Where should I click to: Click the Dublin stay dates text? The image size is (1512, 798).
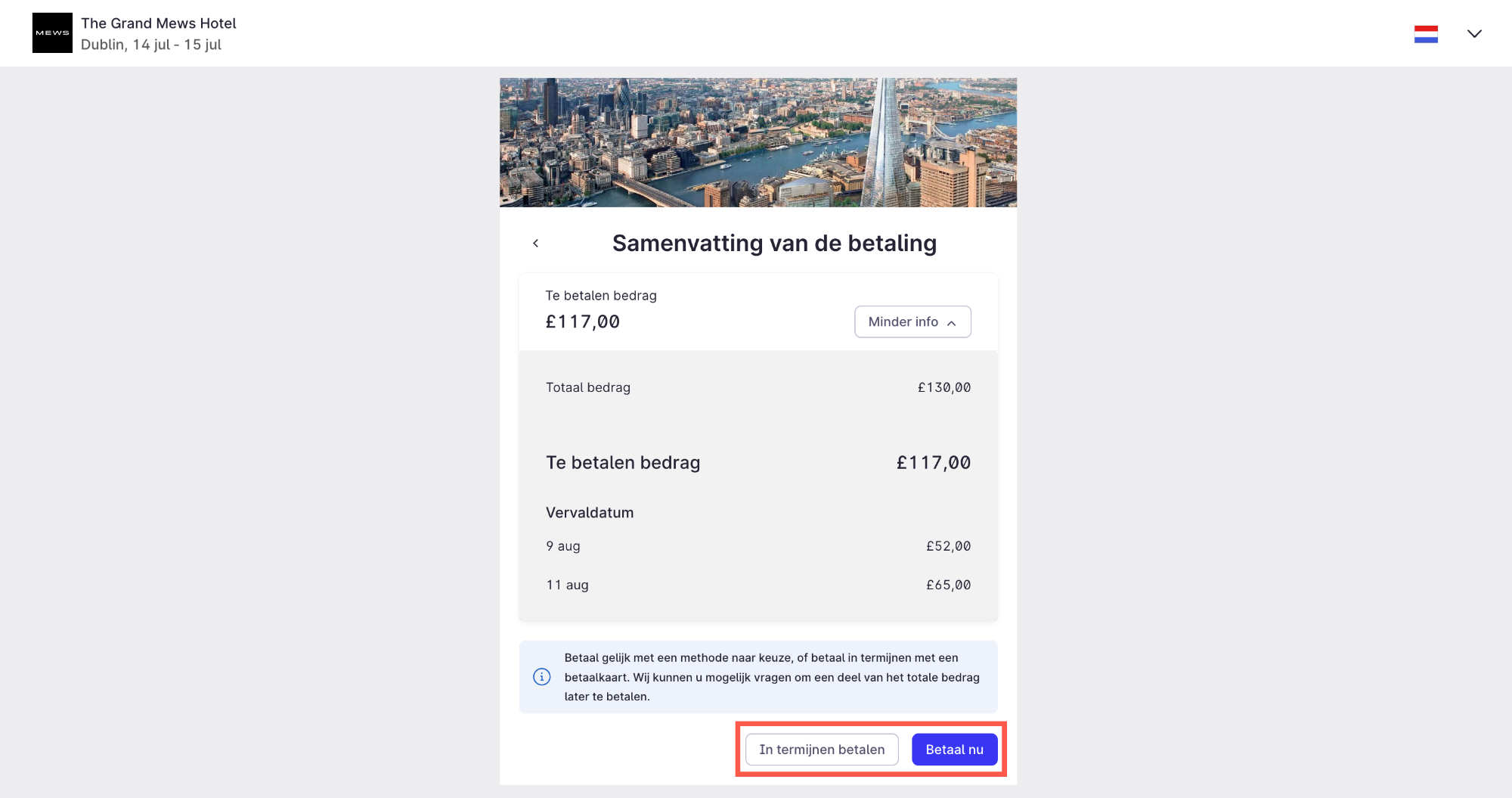151,45
